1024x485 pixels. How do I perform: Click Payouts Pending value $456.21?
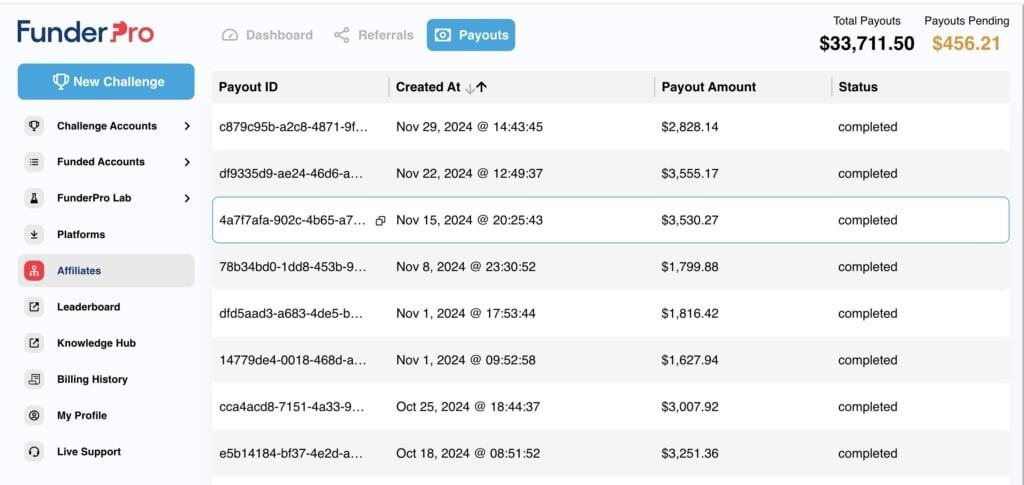click(966, 44)
